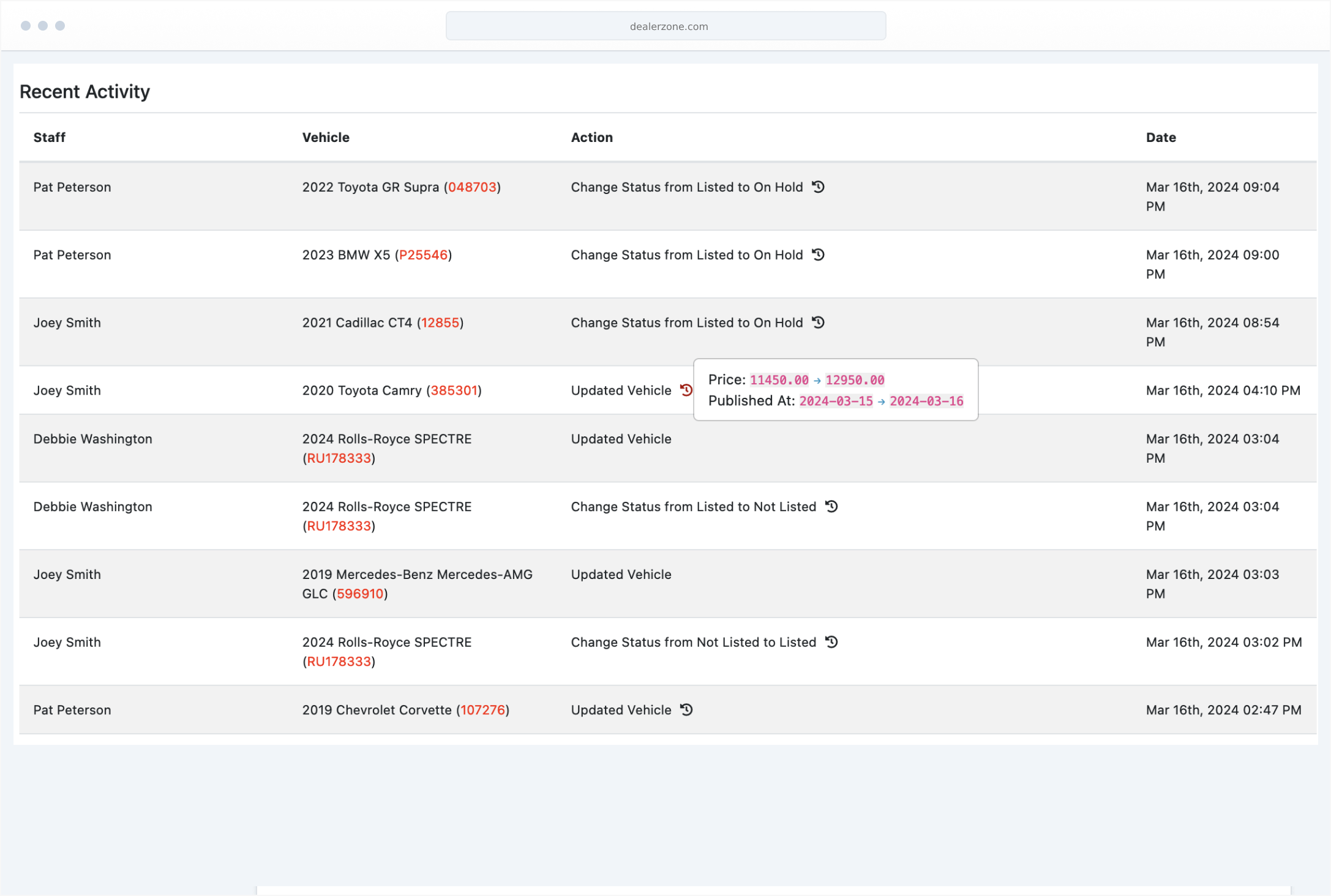Open Corvette stock 107276 link
The width and height of the screenshot is (1331, 896).
pyautogui.click(x=482, y=710)
